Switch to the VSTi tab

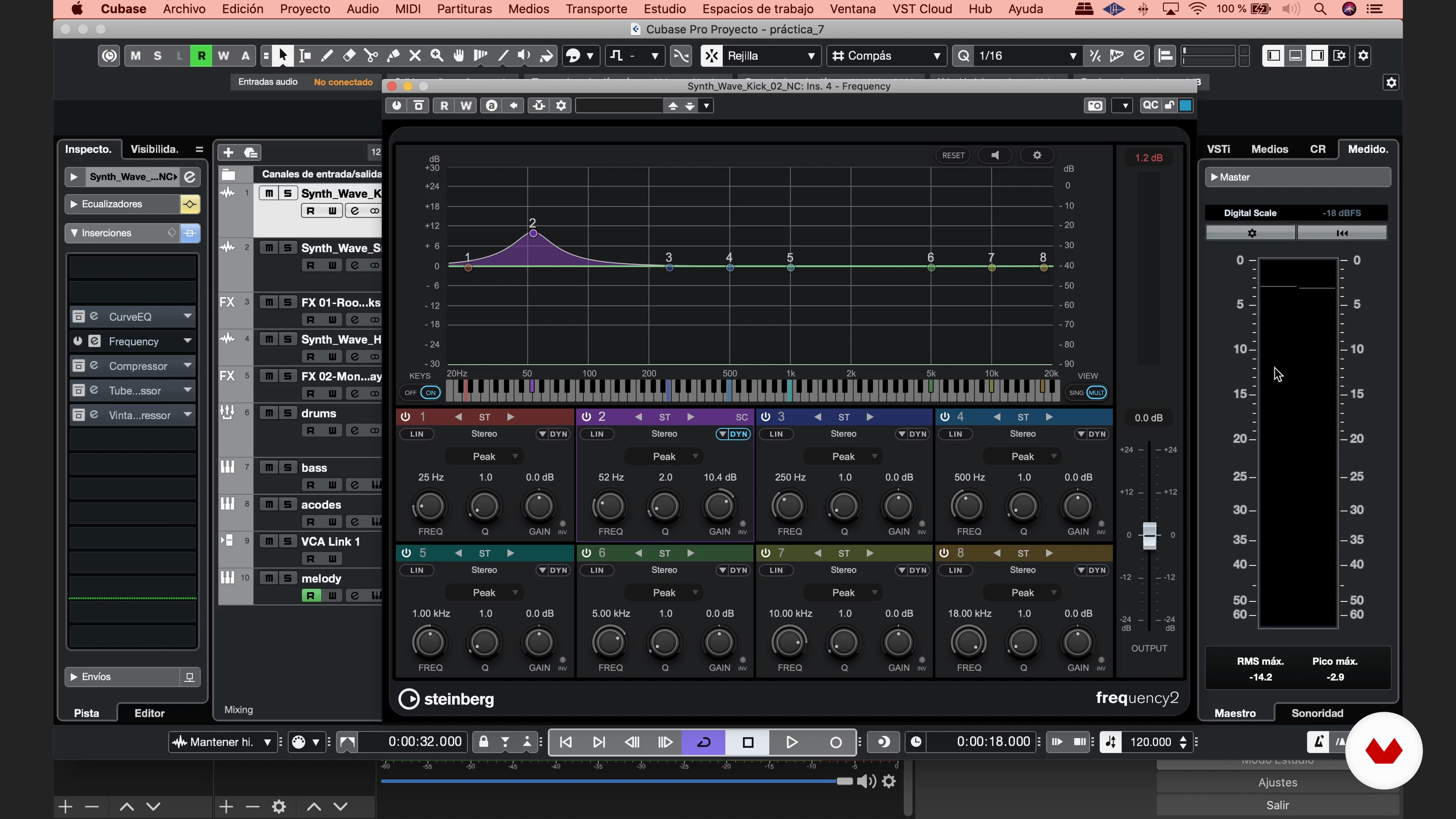pos(1219,149)
